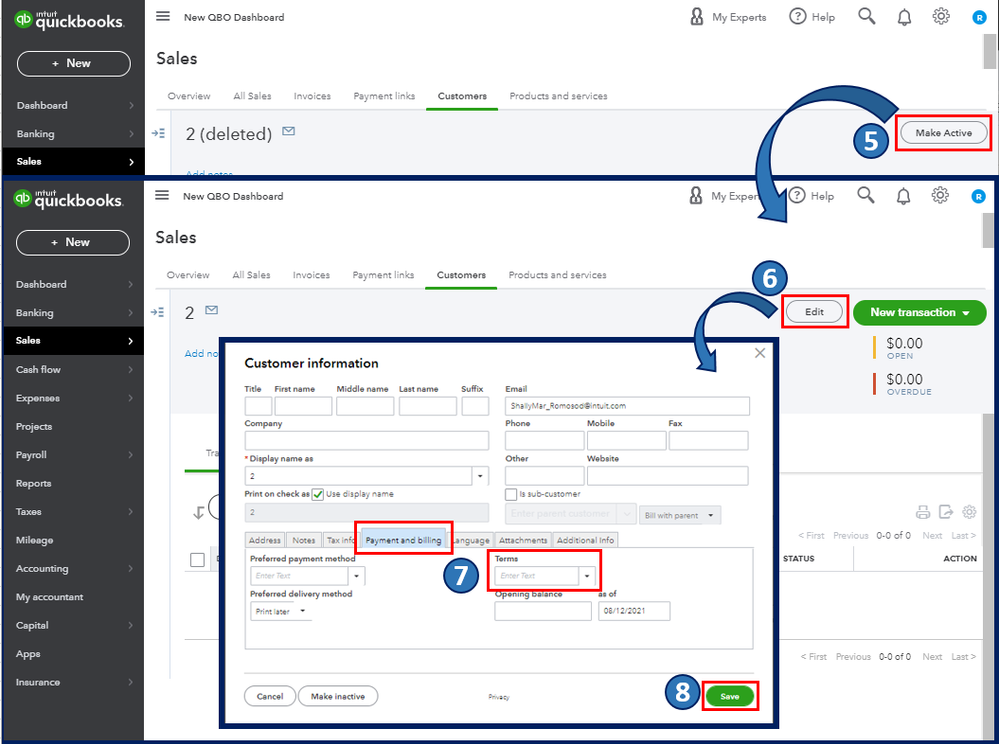Expand Insurance in the sidebar
Image resolution: width=999 pixels, height=744 pixels.
(x=74, y=682)
